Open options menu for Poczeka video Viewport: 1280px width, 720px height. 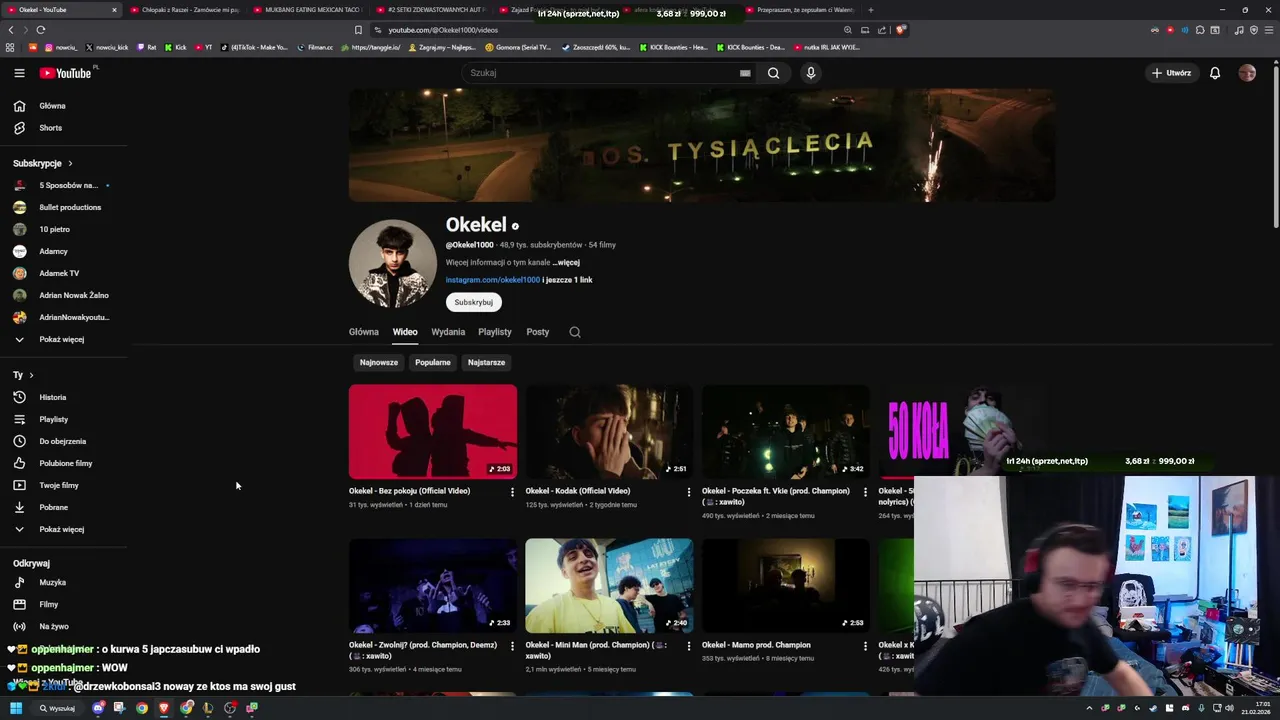coord(866,492)
